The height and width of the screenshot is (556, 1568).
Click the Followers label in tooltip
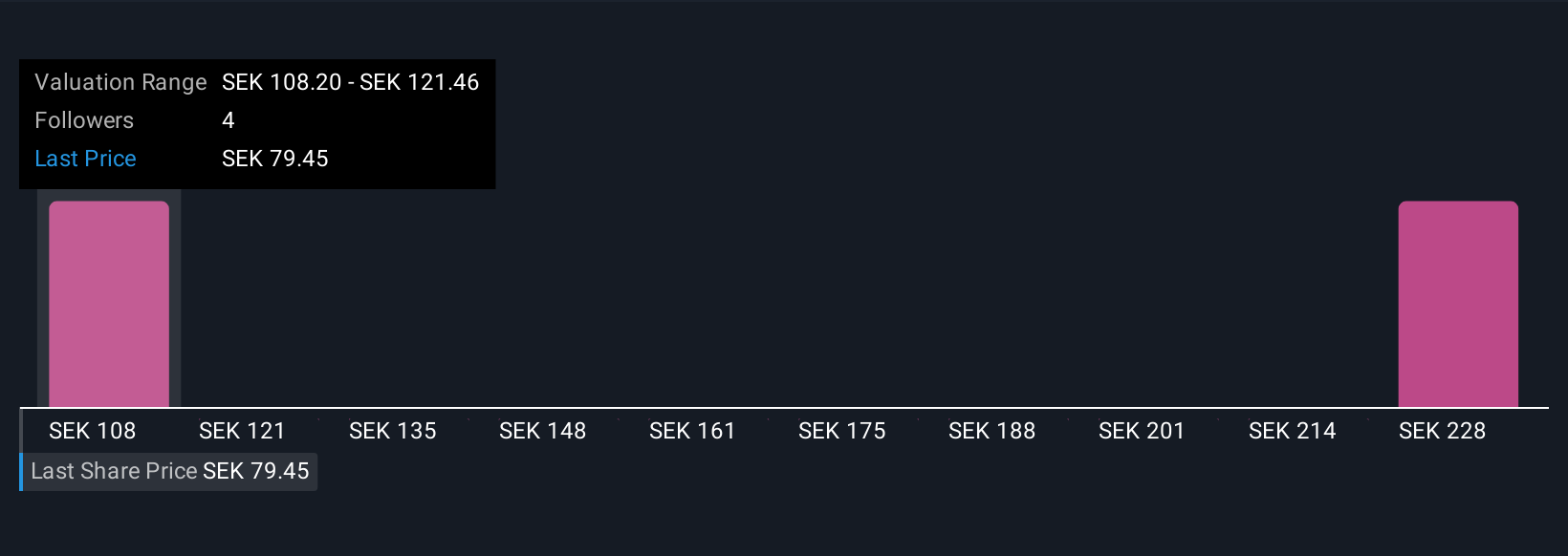pos(84,120)
